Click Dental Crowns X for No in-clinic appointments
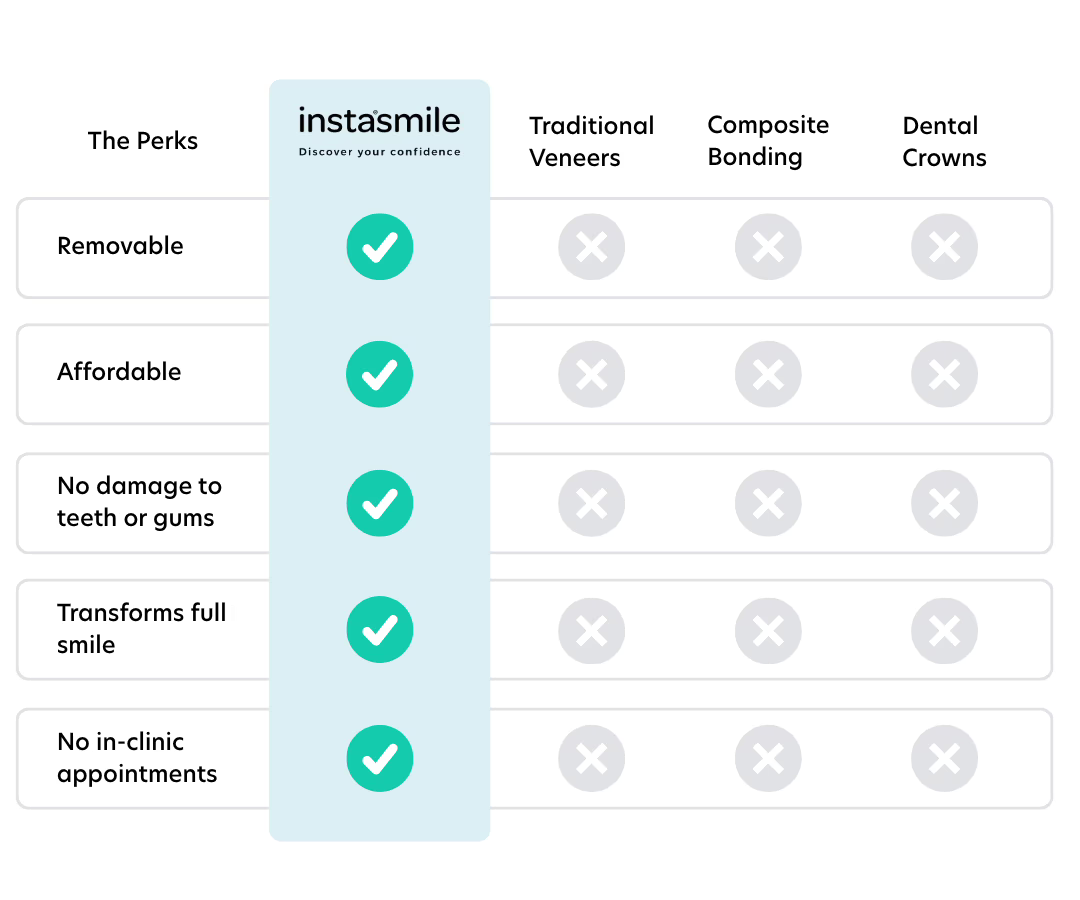This screenshot has height=900, width=1080. [944, 759]
